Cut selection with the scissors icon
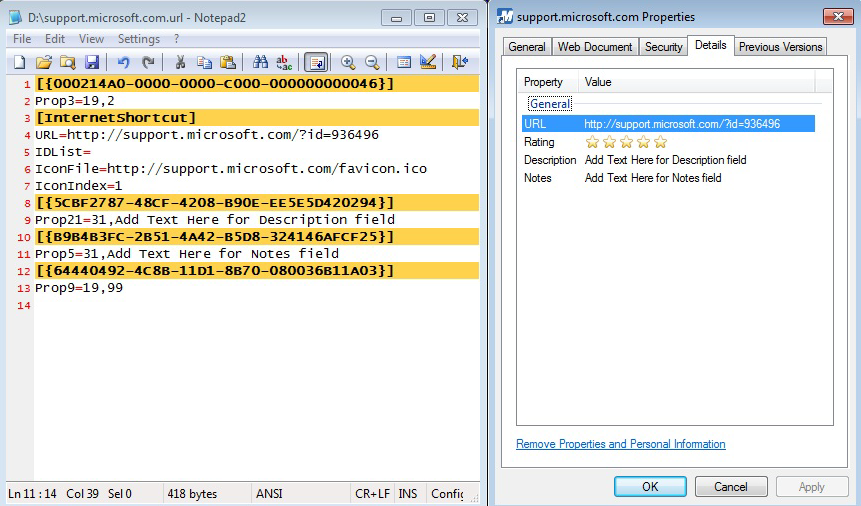 click(180, 62)
